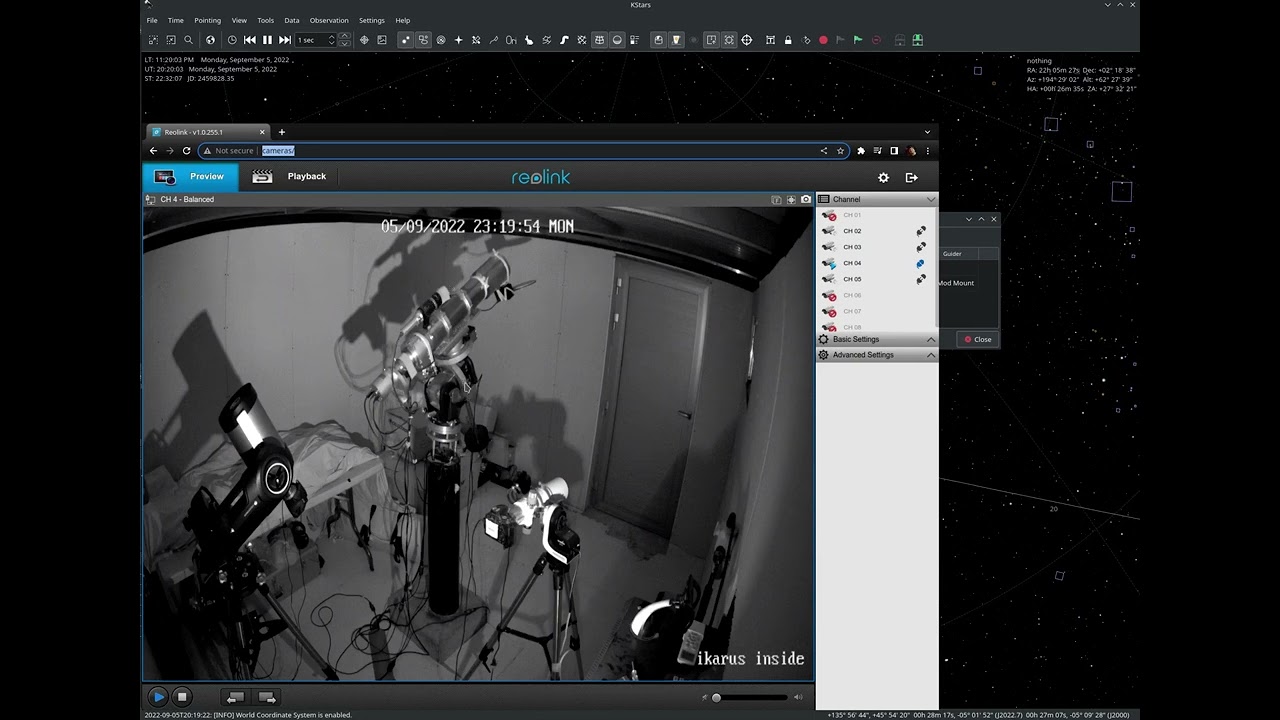
Task: Toggle deep sky objects display
Action: click(423, 40)
